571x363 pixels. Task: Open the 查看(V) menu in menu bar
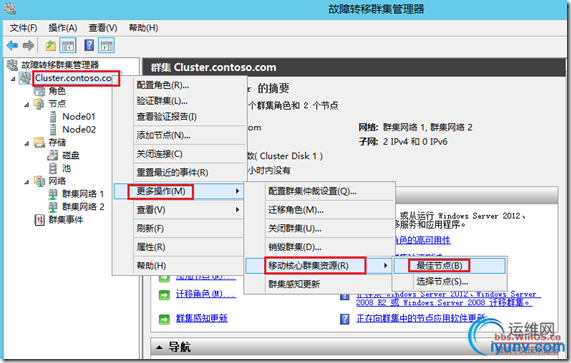pyautogui.click(x=103, y=28)
